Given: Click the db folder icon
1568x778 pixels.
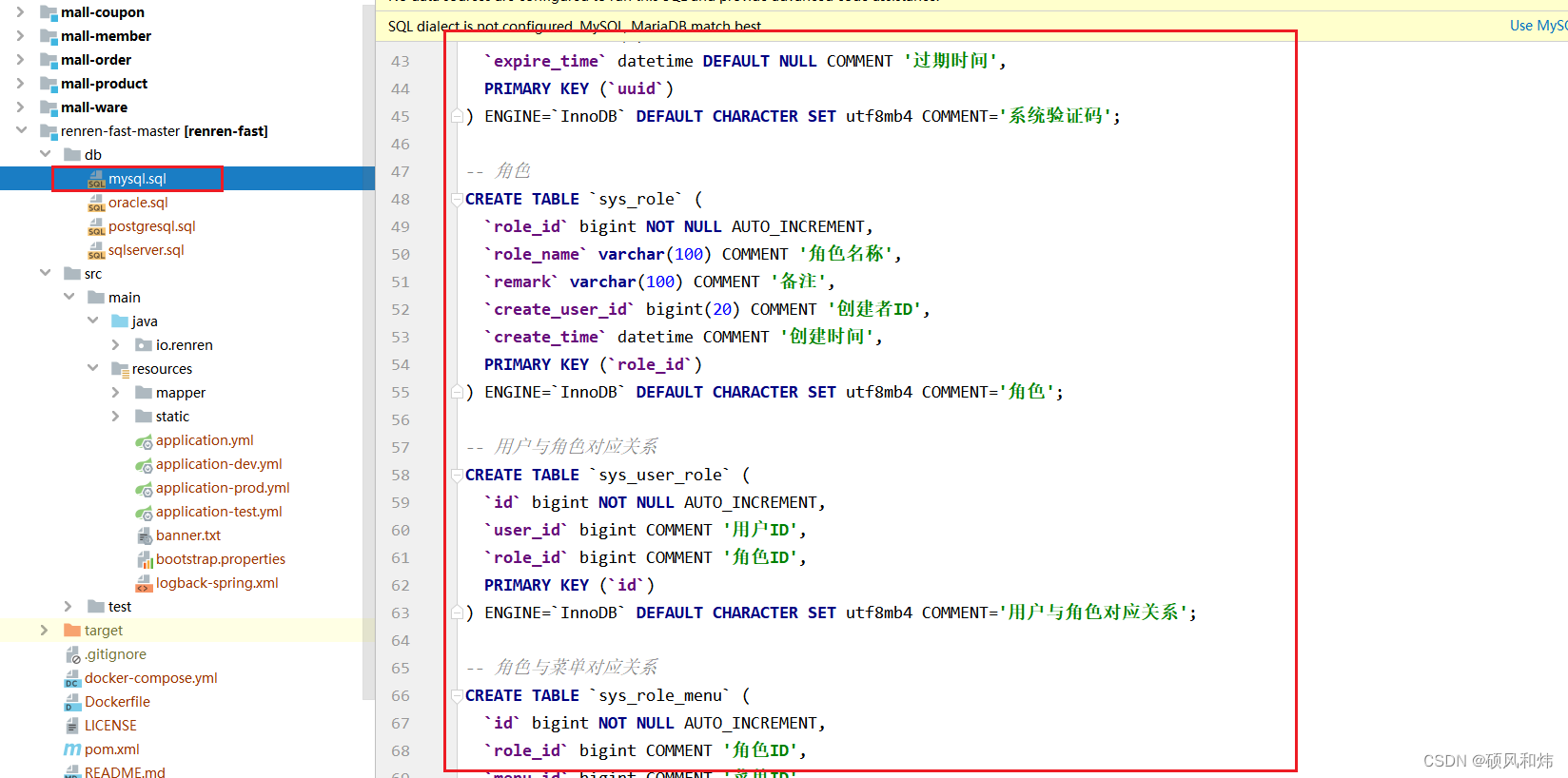Looking at the screenshot, I should pyautogui.click(x=72, y=155).
